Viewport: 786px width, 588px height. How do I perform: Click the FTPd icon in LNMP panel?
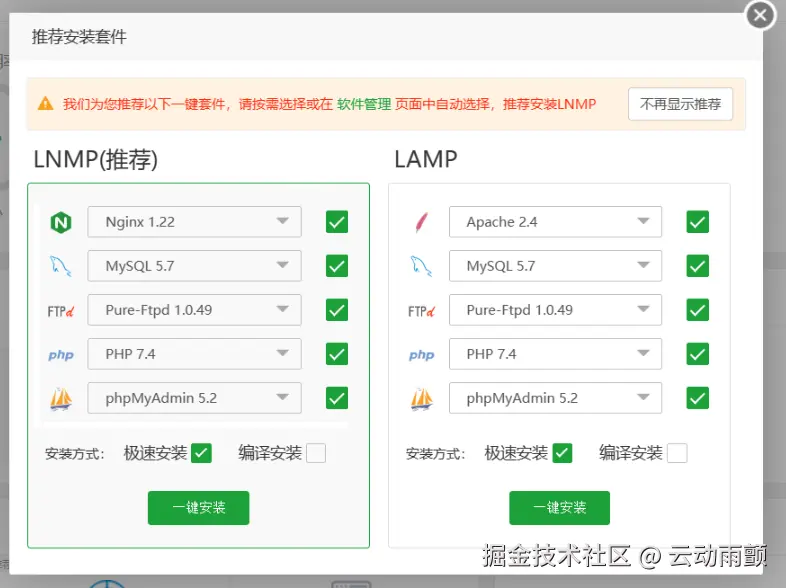point(61,311)
